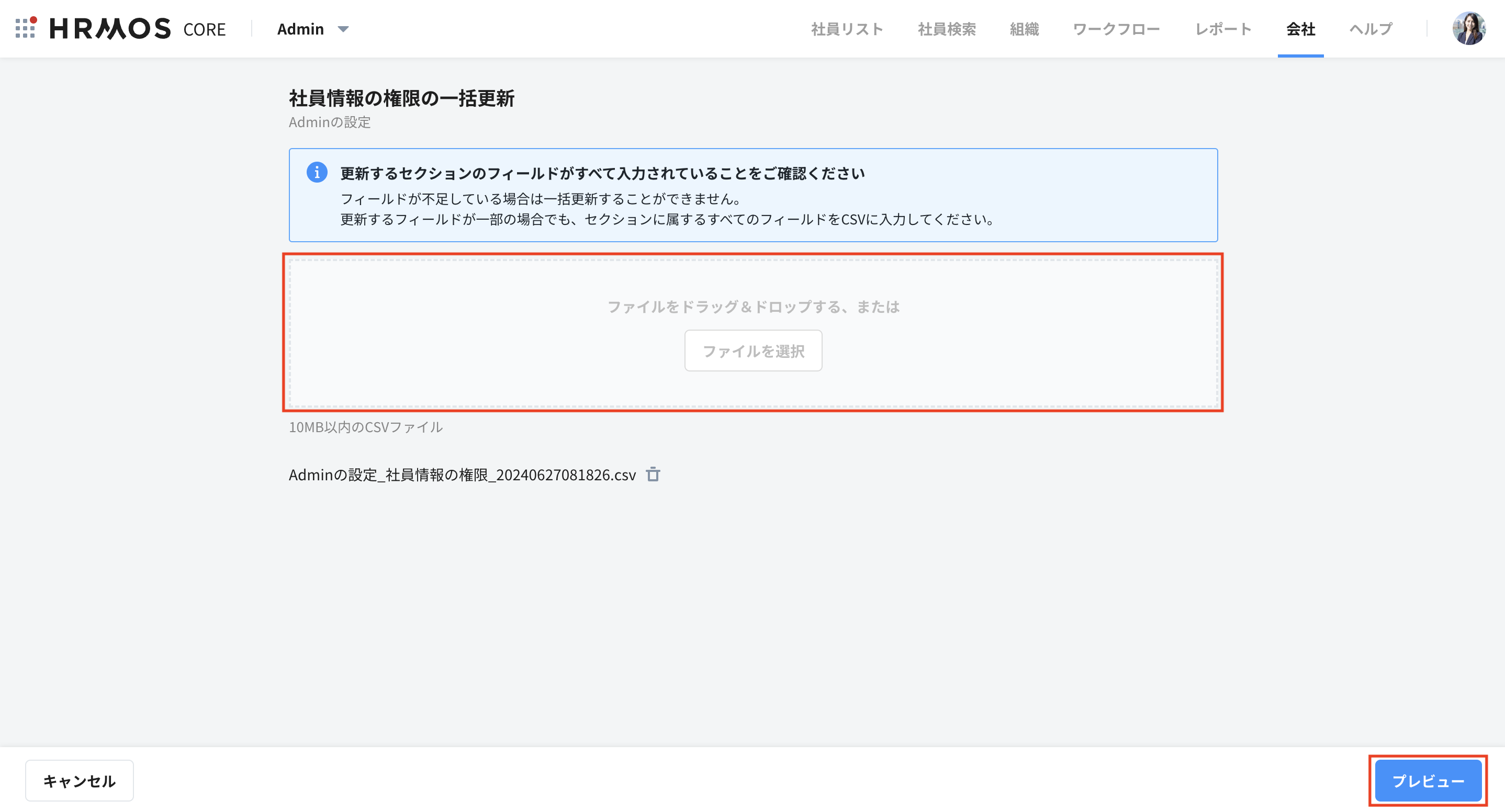Click the uploaded Adminの設定 CSV file name

pyautogui.click(x=462, y=475)
